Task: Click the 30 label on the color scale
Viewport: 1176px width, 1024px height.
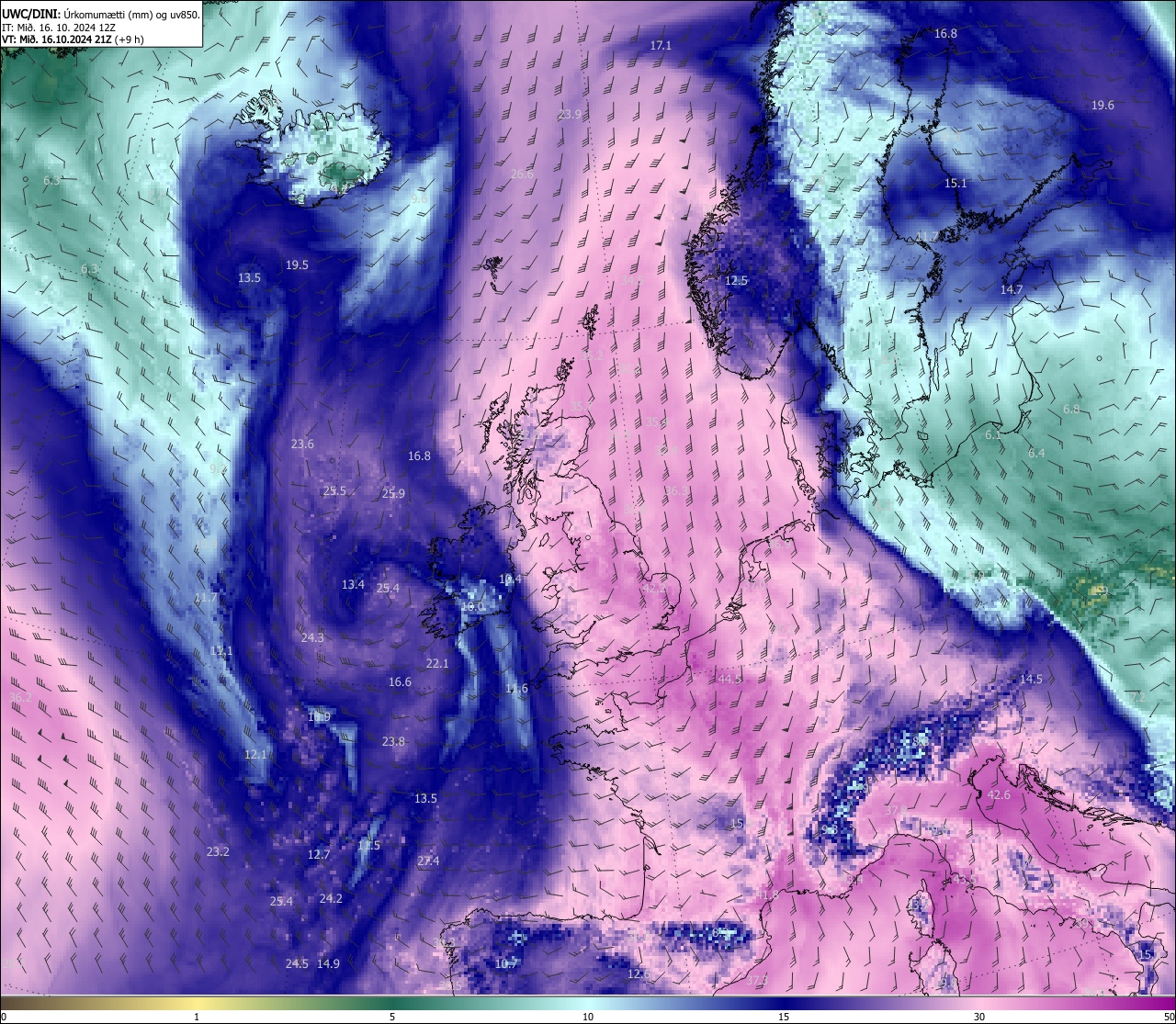Action: [x=979, y=1017]
